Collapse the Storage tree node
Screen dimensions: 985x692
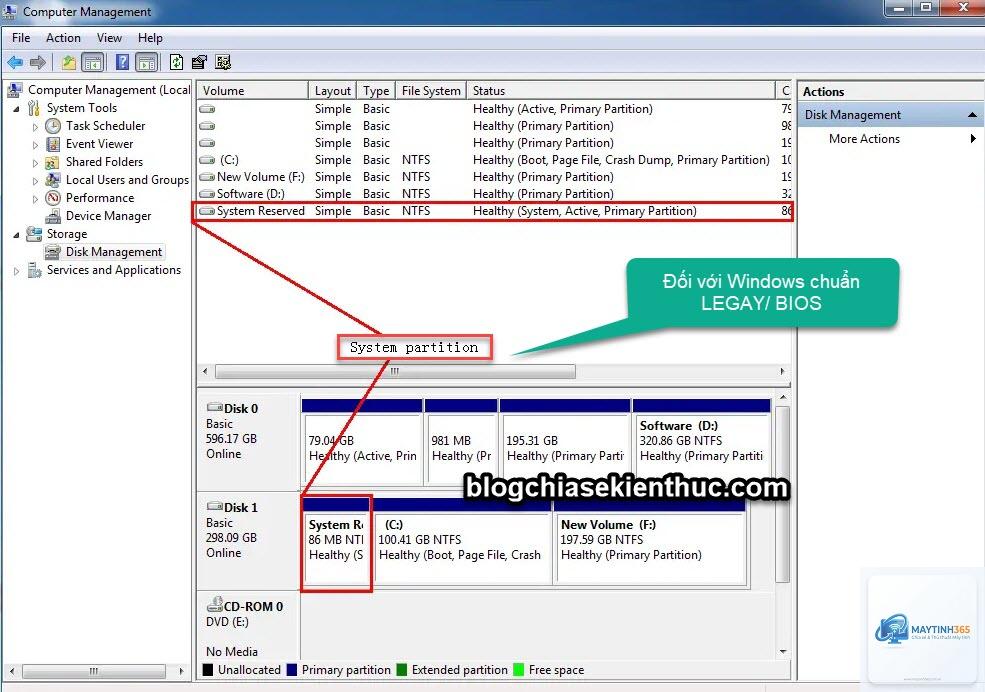point(17,235)
